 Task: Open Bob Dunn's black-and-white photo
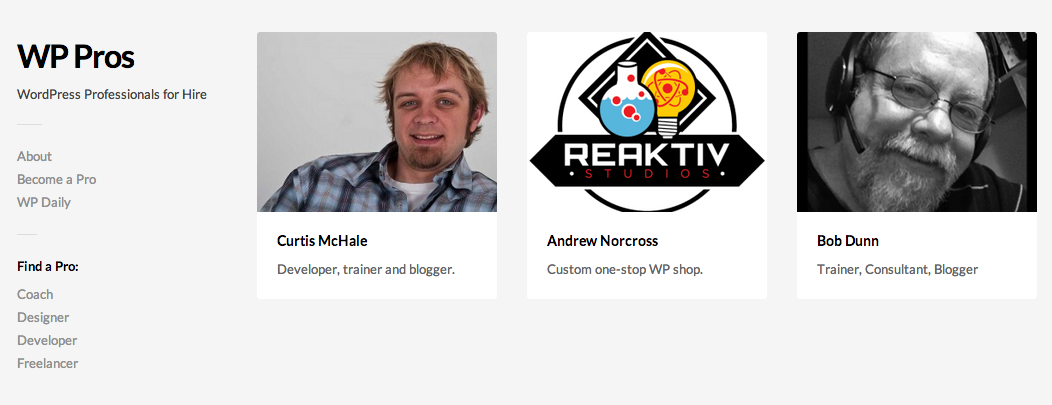(916, 122)
